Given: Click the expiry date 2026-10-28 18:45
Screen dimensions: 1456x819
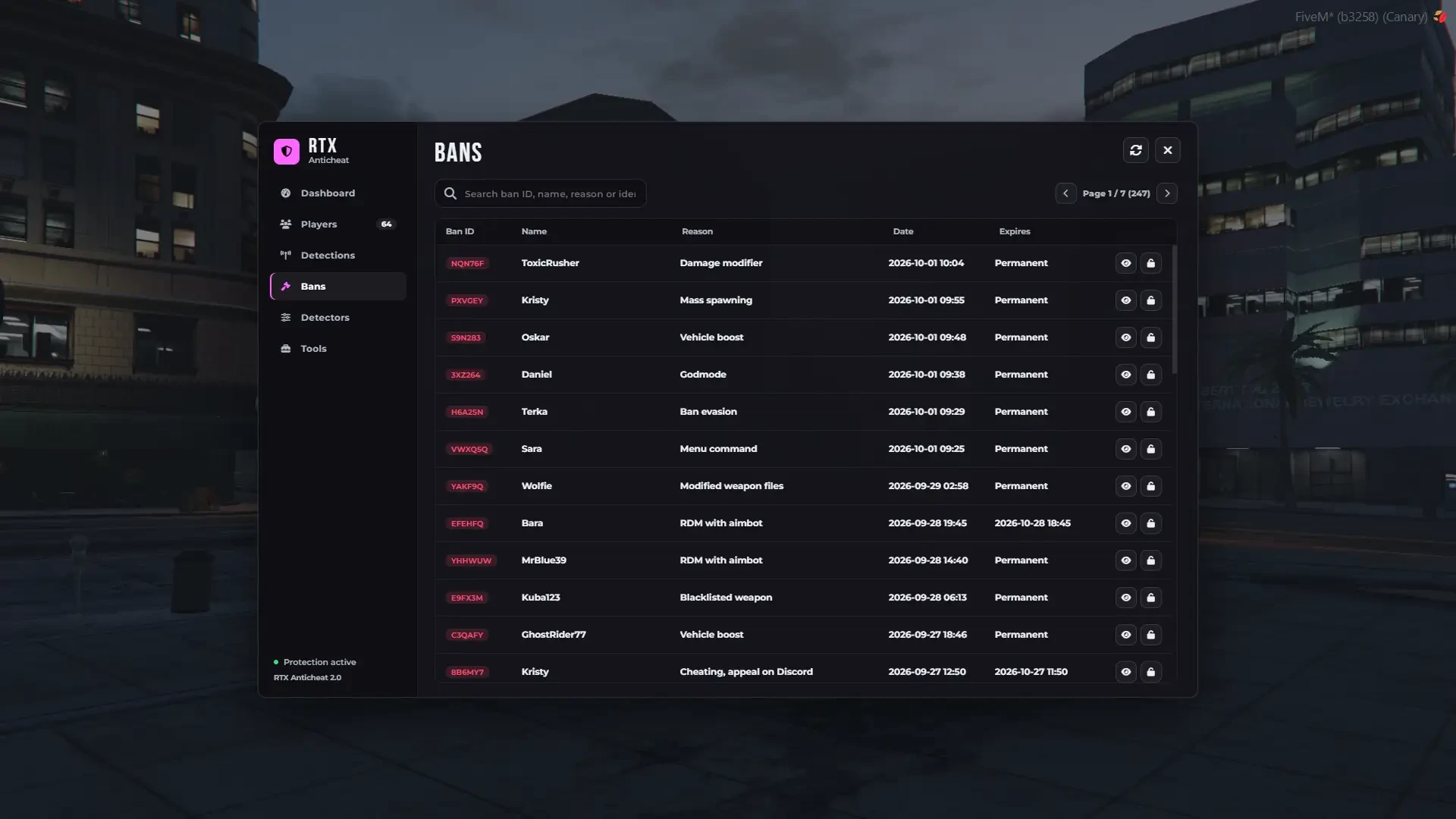Looking at the screenshot, I should click(1032, 523).
